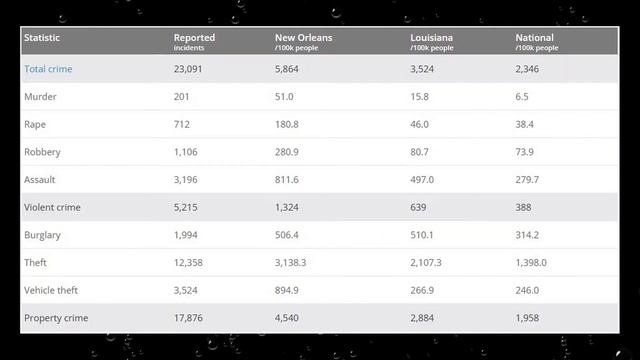
Task: Select the Assault row label
Action: pos(39,180)
